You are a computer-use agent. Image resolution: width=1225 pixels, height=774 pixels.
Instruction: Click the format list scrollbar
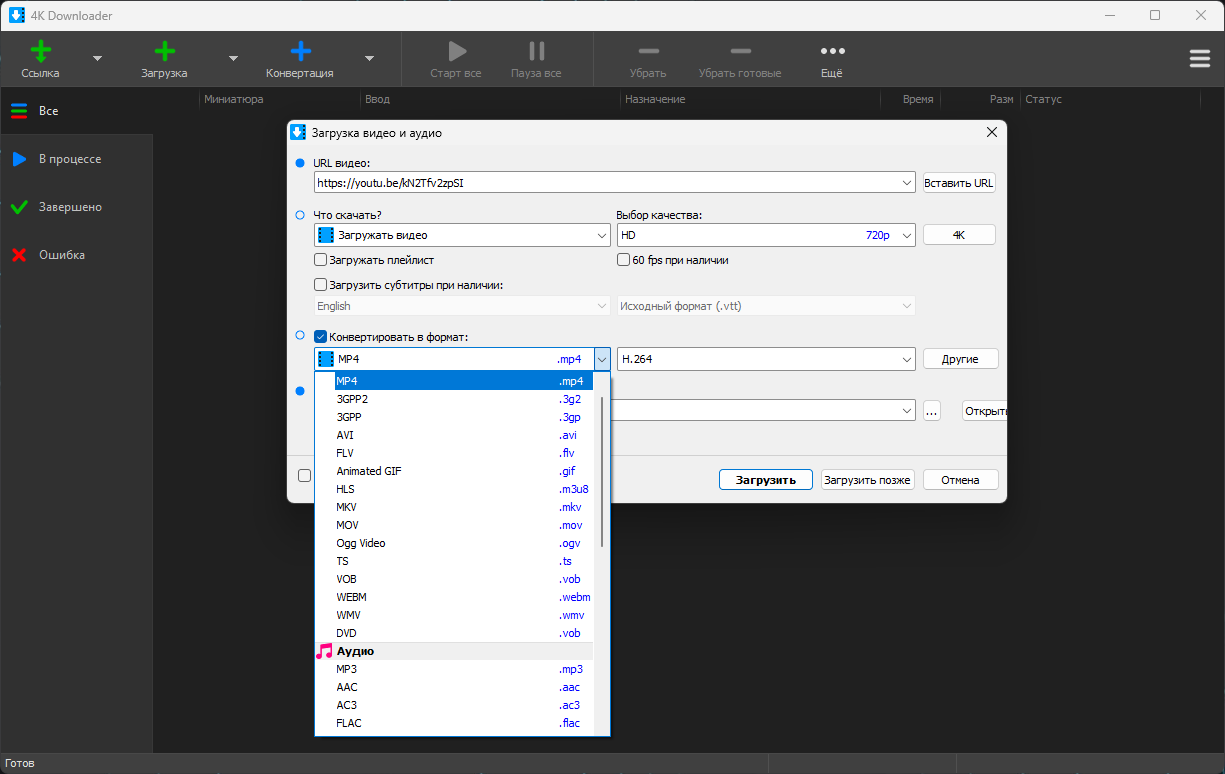point(602,471)
